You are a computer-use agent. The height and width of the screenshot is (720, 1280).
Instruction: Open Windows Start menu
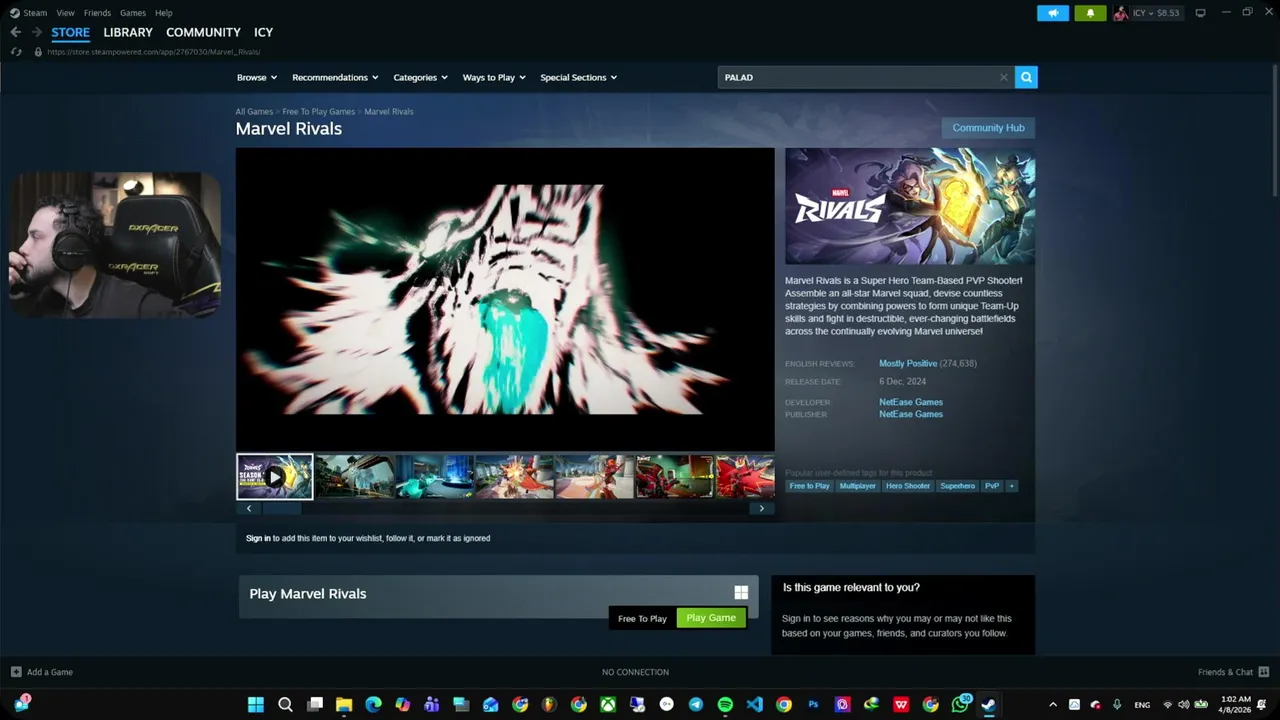[256, 704]
